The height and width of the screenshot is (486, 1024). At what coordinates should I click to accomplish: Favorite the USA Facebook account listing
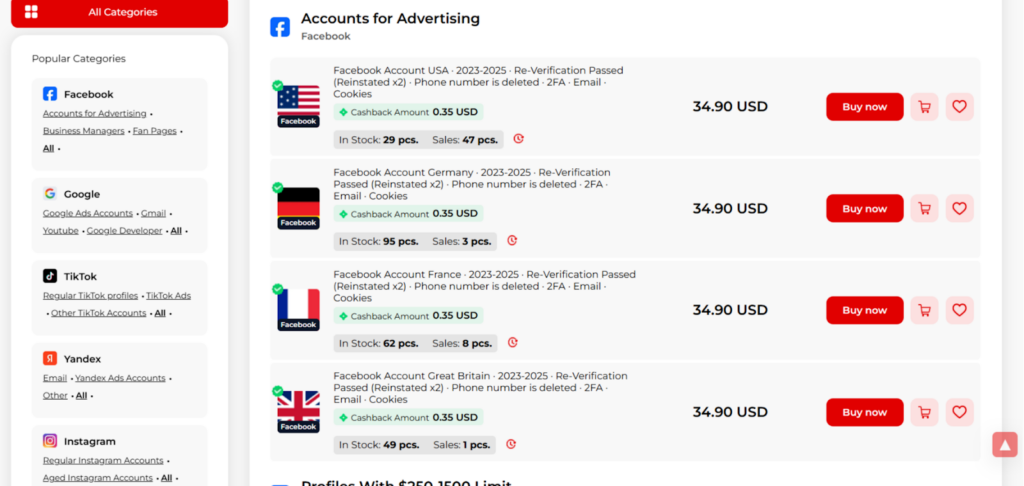(x=959, y=107)
